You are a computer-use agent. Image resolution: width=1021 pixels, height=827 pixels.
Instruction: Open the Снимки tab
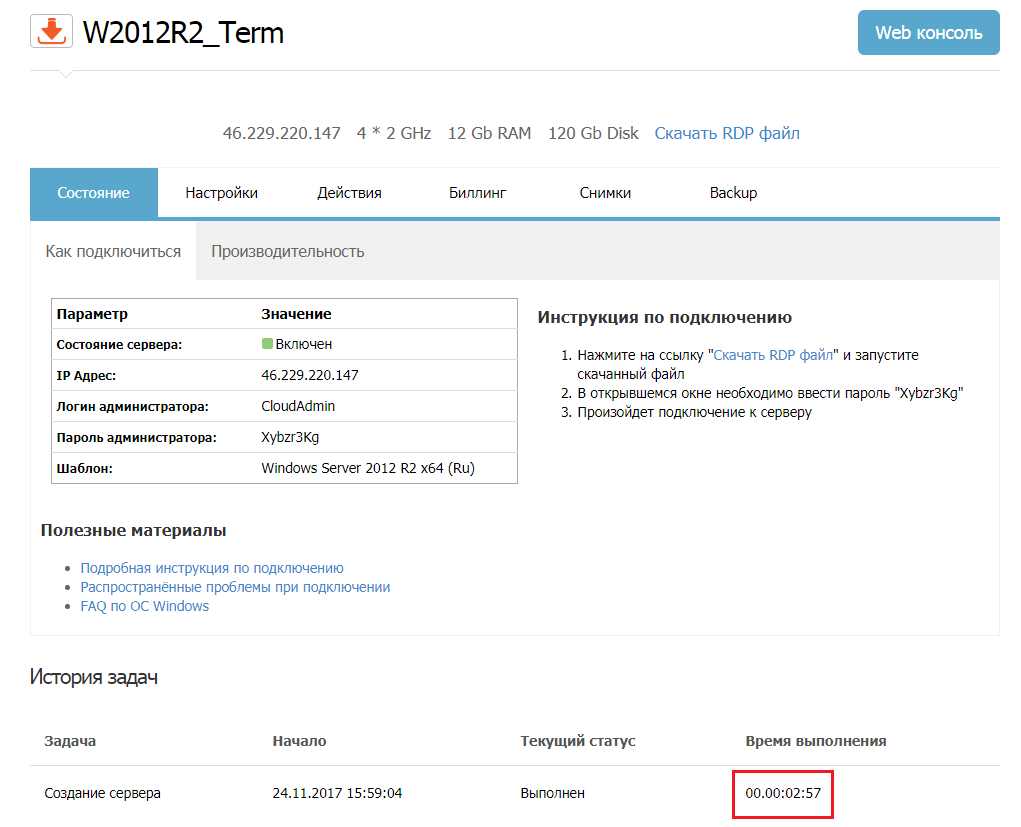tap(605, 193)
